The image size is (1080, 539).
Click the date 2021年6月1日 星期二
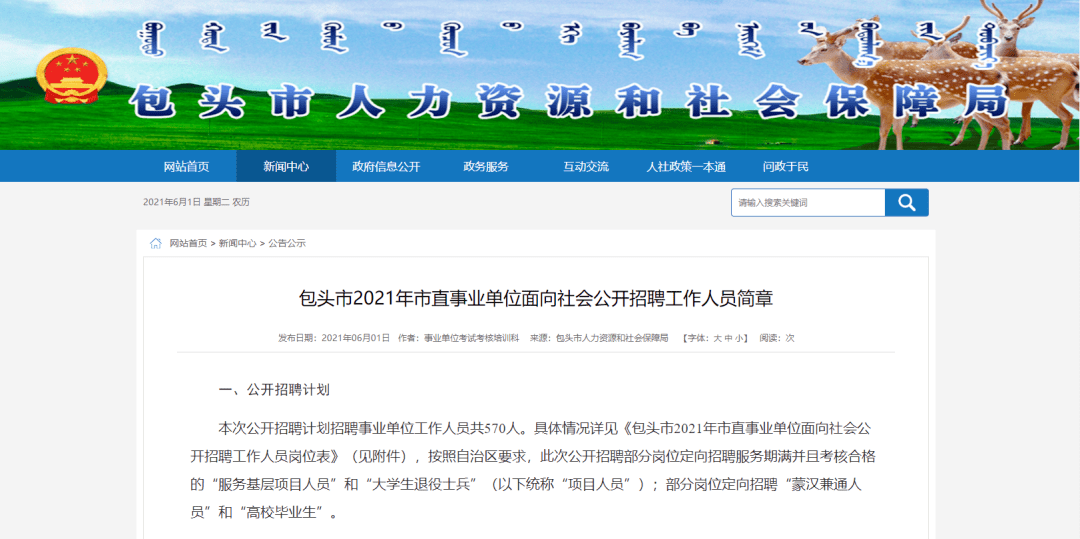click(185, 202)
